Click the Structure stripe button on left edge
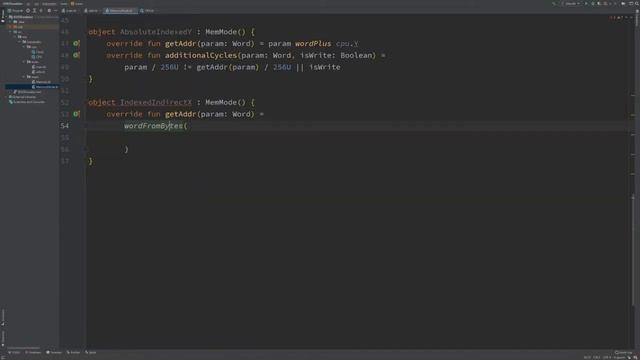 pos(2,317)
